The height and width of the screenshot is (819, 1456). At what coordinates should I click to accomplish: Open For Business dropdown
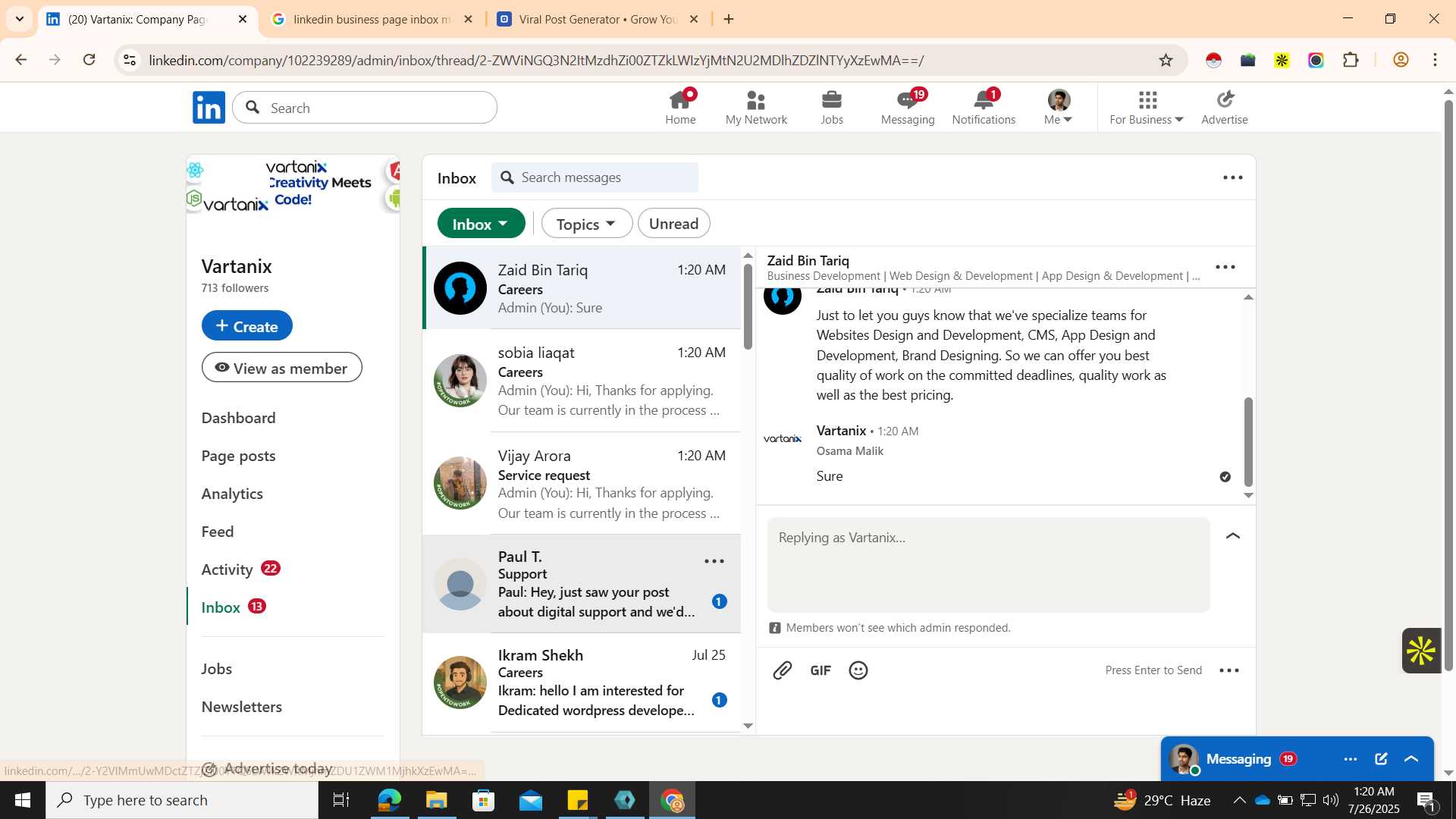point(1146,107)
